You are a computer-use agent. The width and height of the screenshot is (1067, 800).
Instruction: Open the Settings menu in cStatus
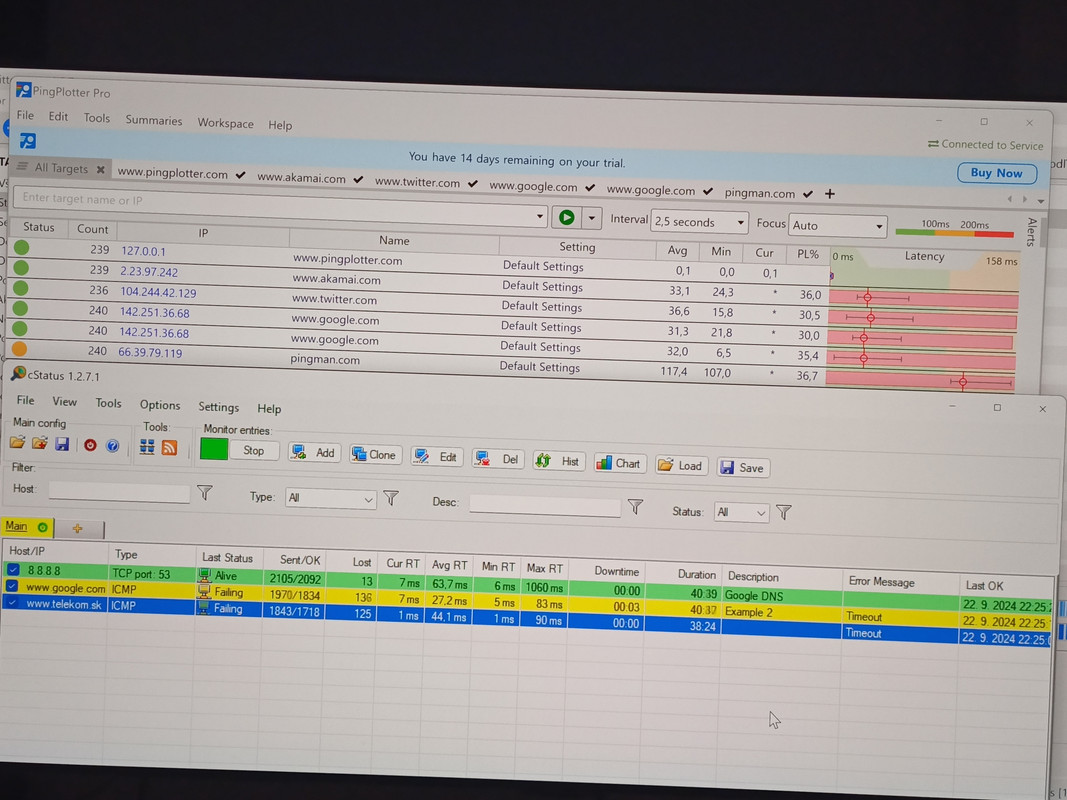218,407
